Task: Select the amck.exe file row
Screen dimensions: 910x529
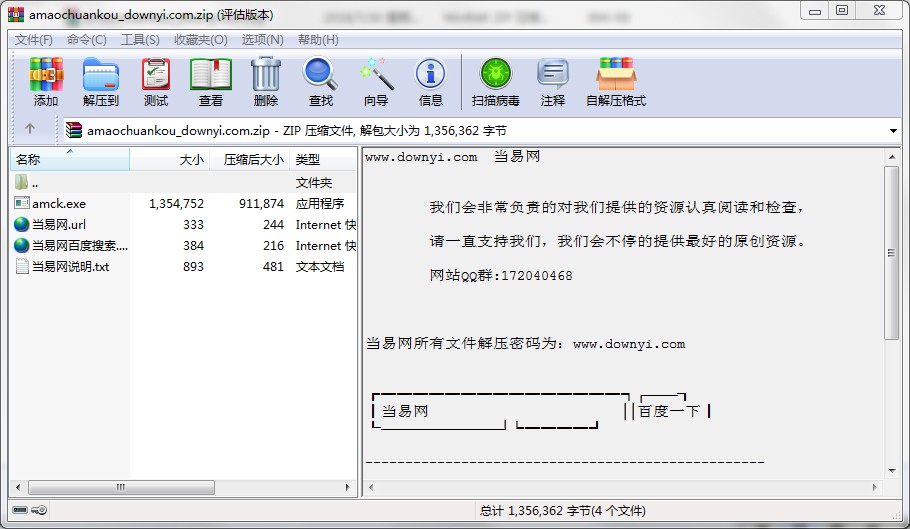Action: (183, 204)
